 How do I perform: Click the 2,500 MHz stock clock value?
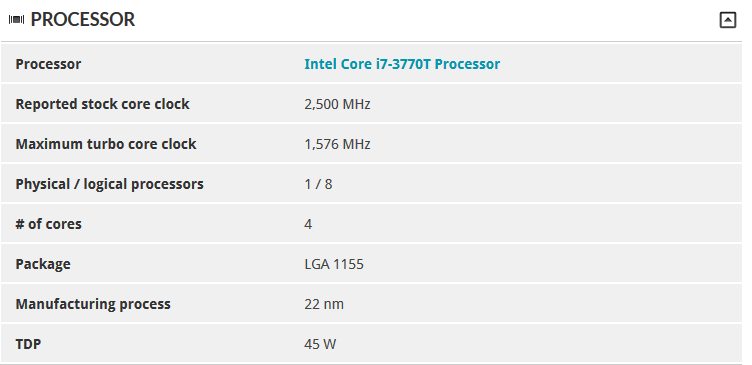coord(337,104)
